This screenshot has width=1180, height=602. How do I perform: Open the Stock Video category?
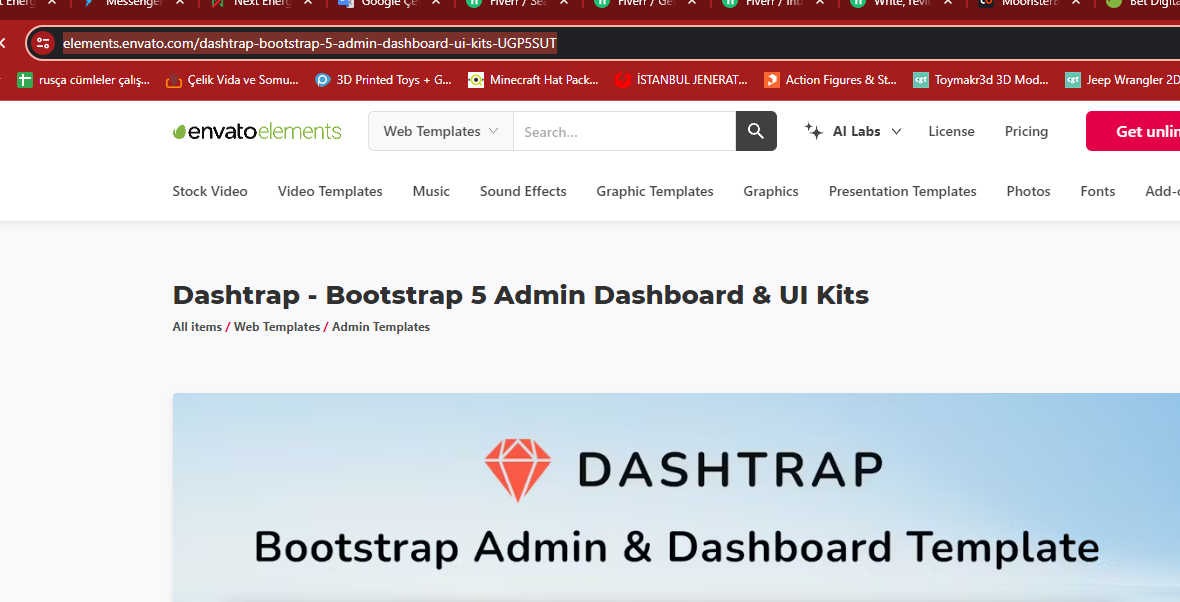[210, 191]
